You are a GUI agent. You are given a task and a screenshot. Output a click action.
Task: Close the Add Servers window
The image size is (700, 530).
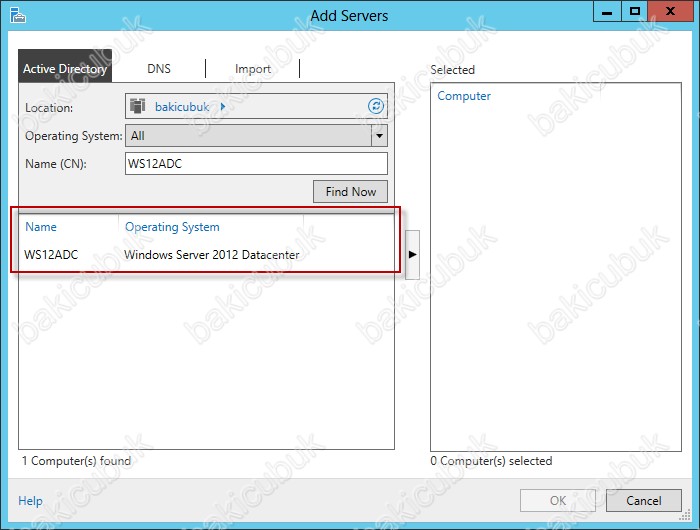pyautogui.click(x=670, y=12)
